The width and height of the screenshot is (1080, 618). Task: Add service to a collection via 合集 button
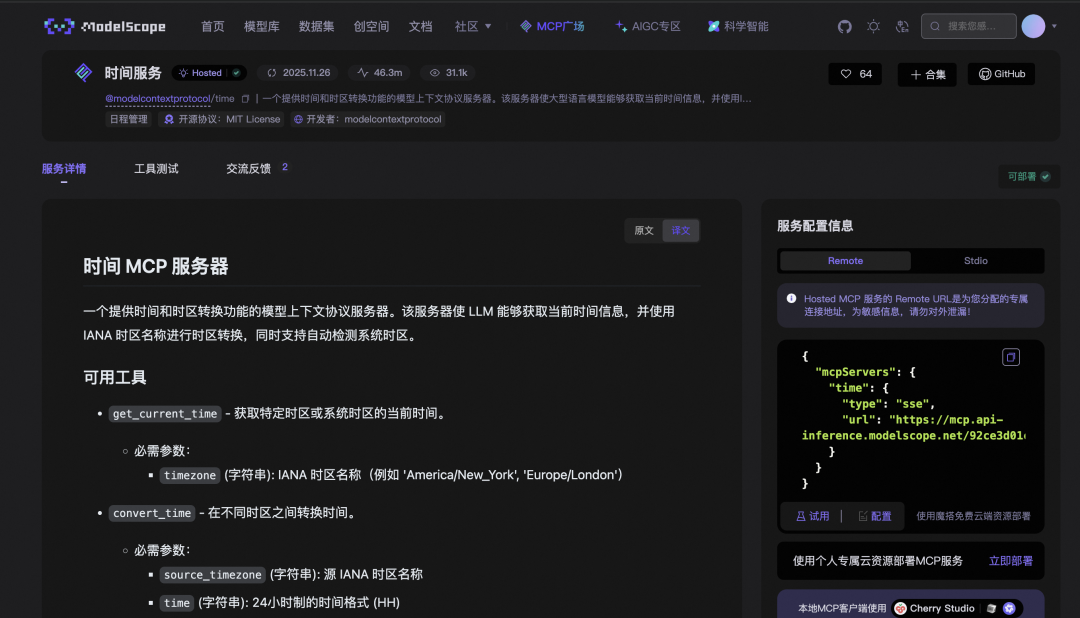[x=926, y=73]
